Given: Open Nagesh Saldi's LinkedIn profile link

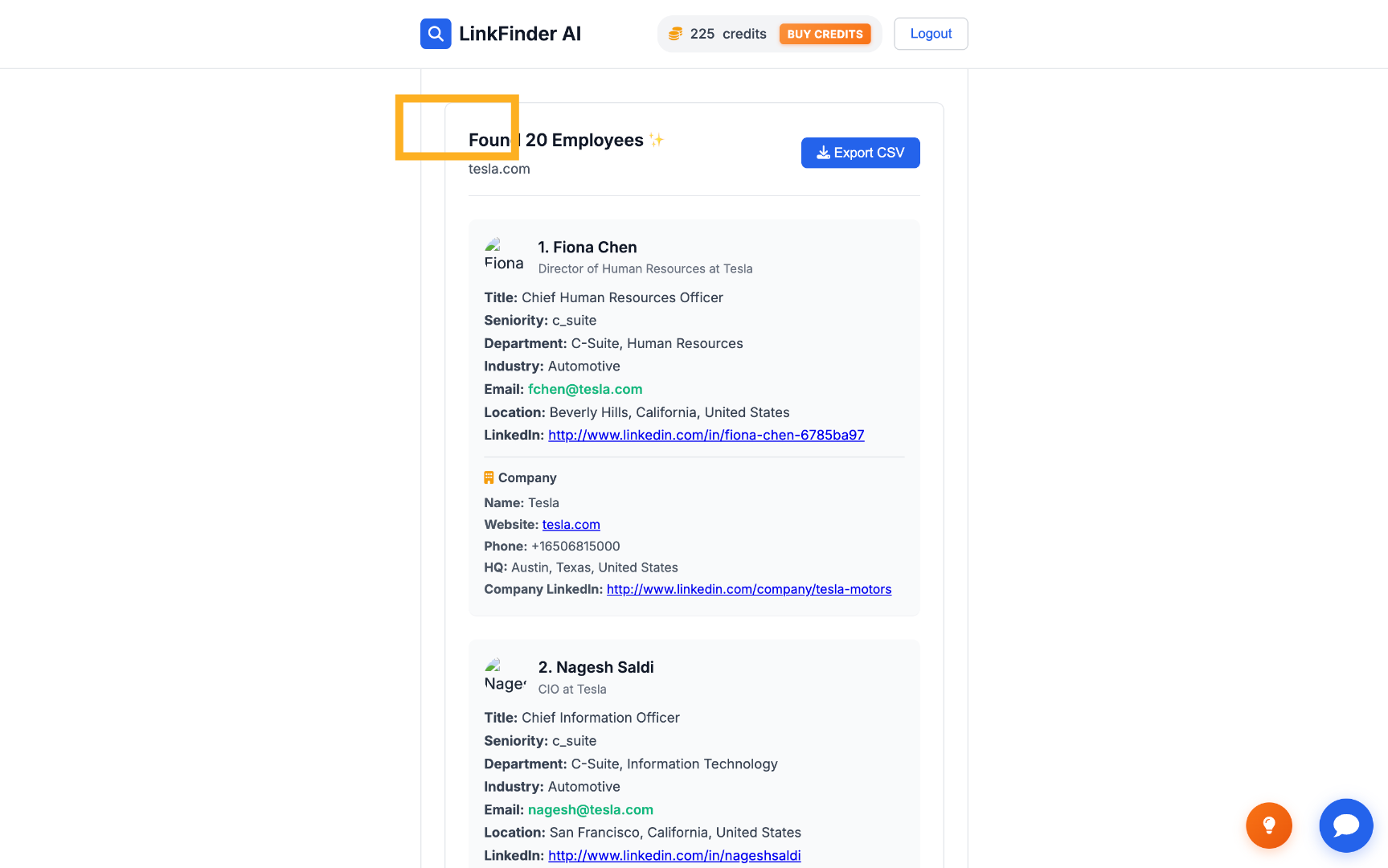Looking at the screenshot, I should coord(674,856).
